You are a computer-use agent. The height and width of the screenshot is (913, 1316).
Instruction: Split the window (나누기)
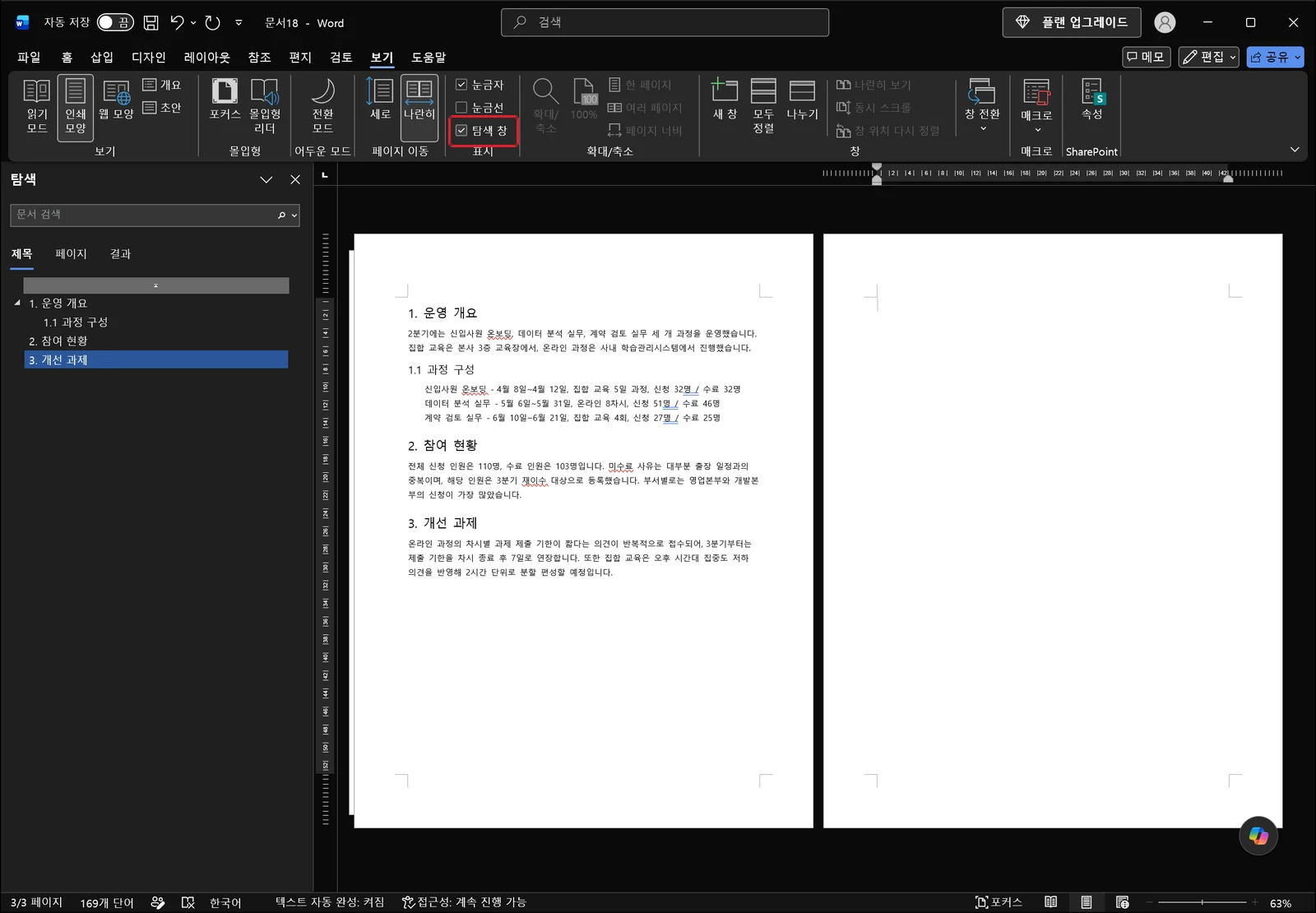click(802, 100)
